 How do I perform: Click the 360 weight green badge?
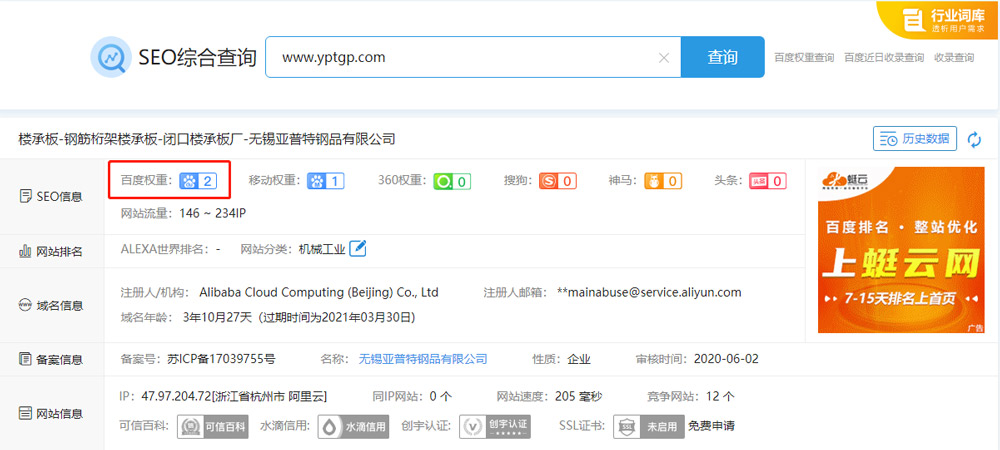451,181
